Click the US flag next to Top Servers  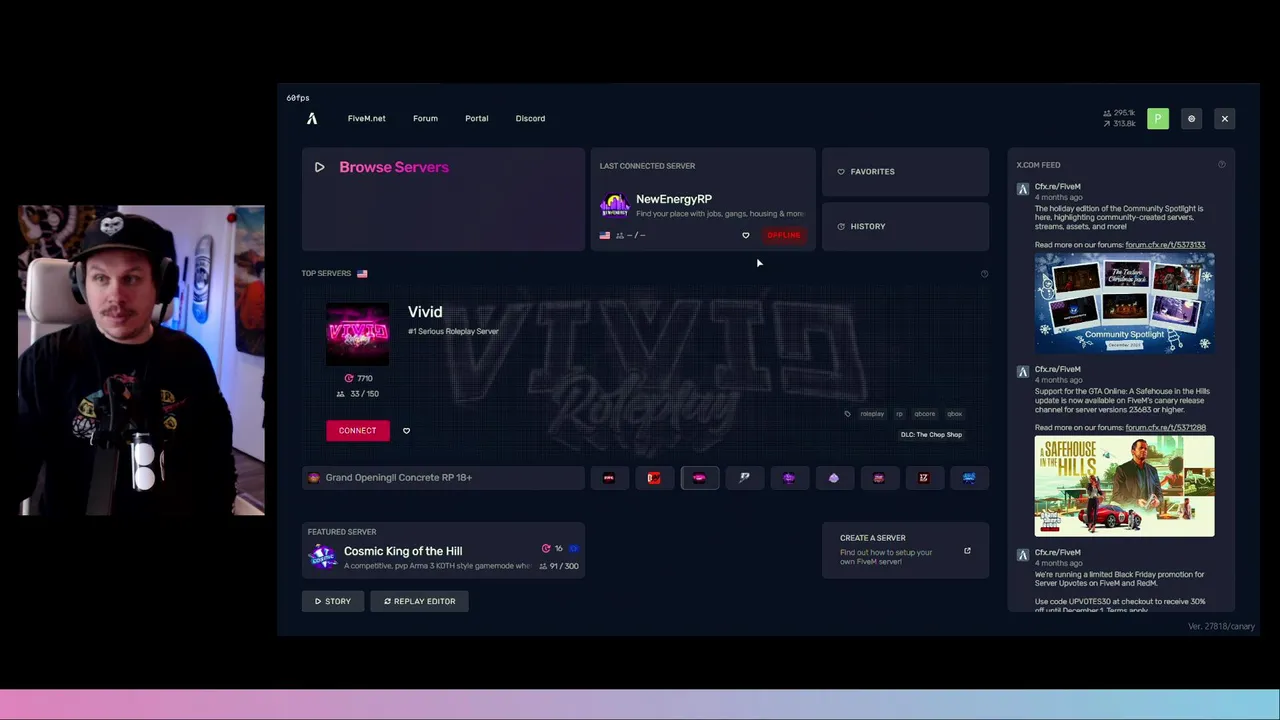coord(362,274)
